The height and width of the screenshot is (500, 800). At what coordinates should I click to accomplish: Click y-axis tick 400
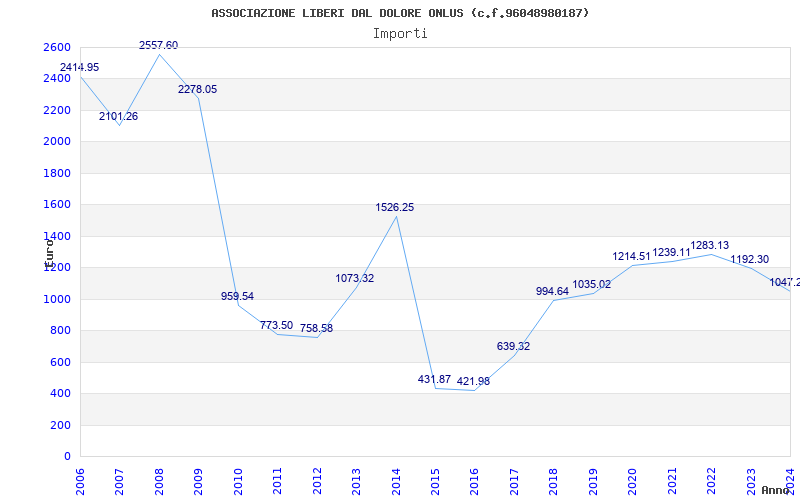click(x=62, y=394)
